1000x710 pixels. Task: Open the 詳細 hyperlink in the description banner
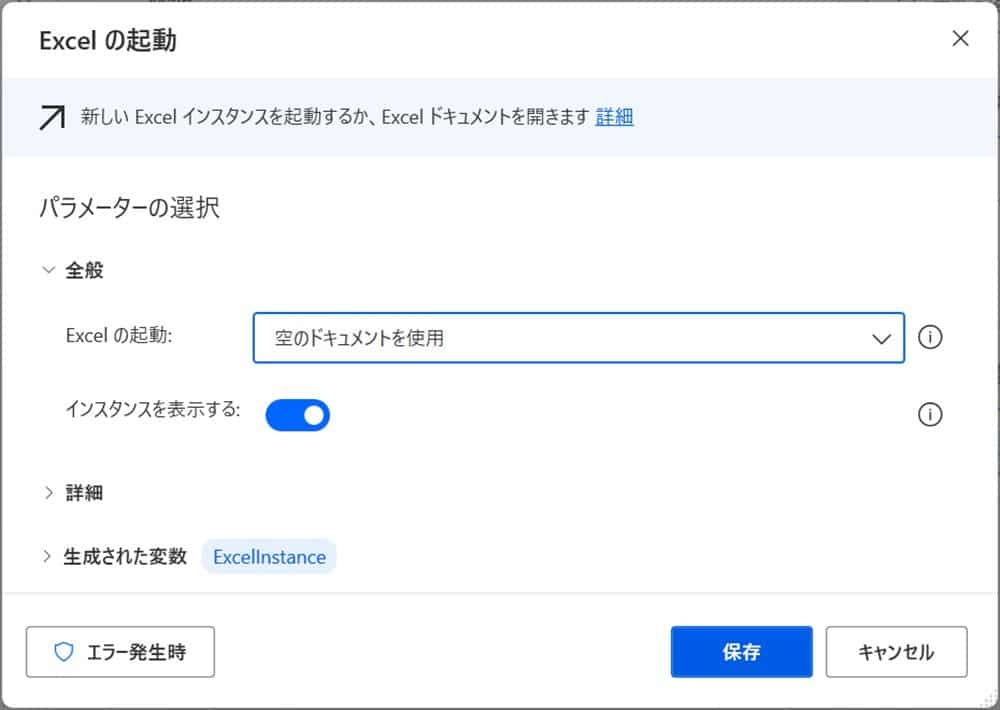point(614,118)
